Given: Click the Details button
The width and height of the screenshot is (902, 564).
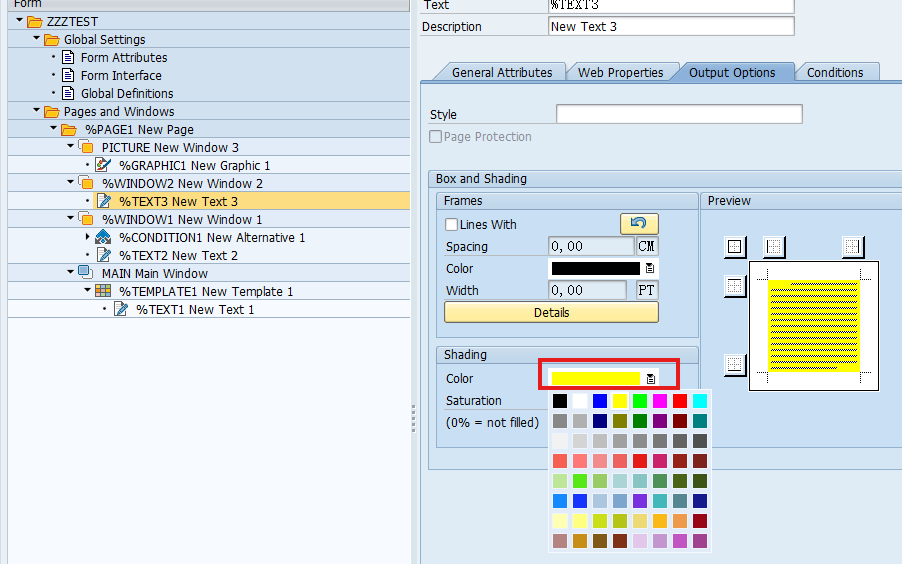Looking at the screenshot, I should (551, 313).
